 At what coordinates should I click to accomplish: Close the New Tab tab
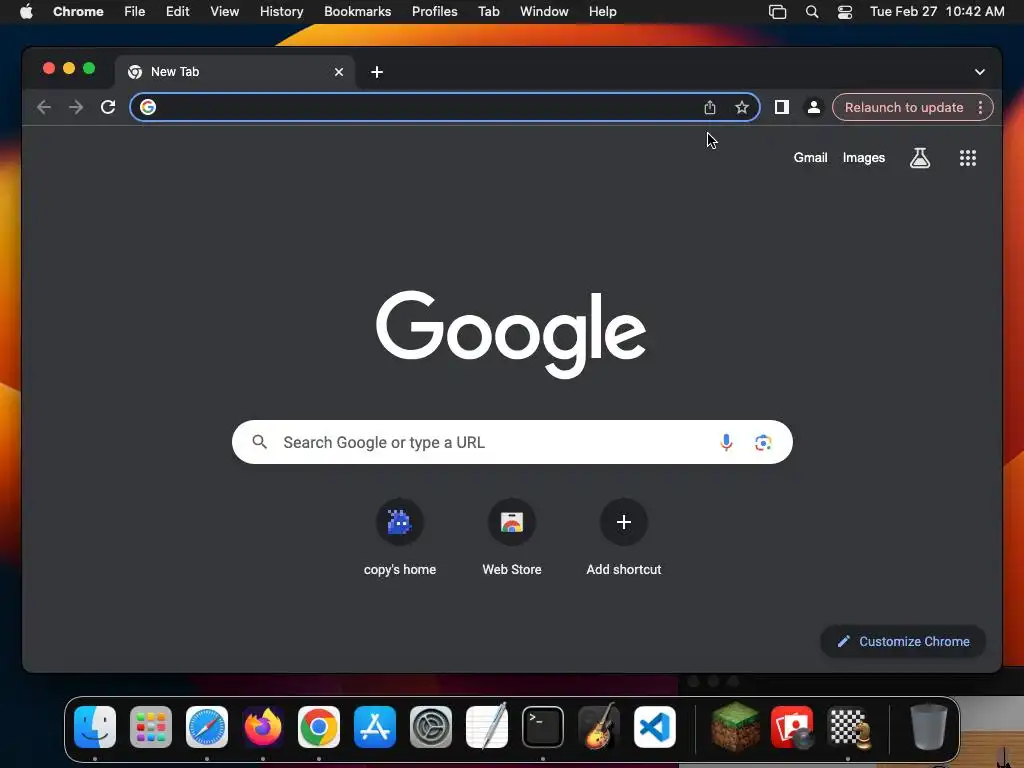pyautogui.click(x=338, y=72)
